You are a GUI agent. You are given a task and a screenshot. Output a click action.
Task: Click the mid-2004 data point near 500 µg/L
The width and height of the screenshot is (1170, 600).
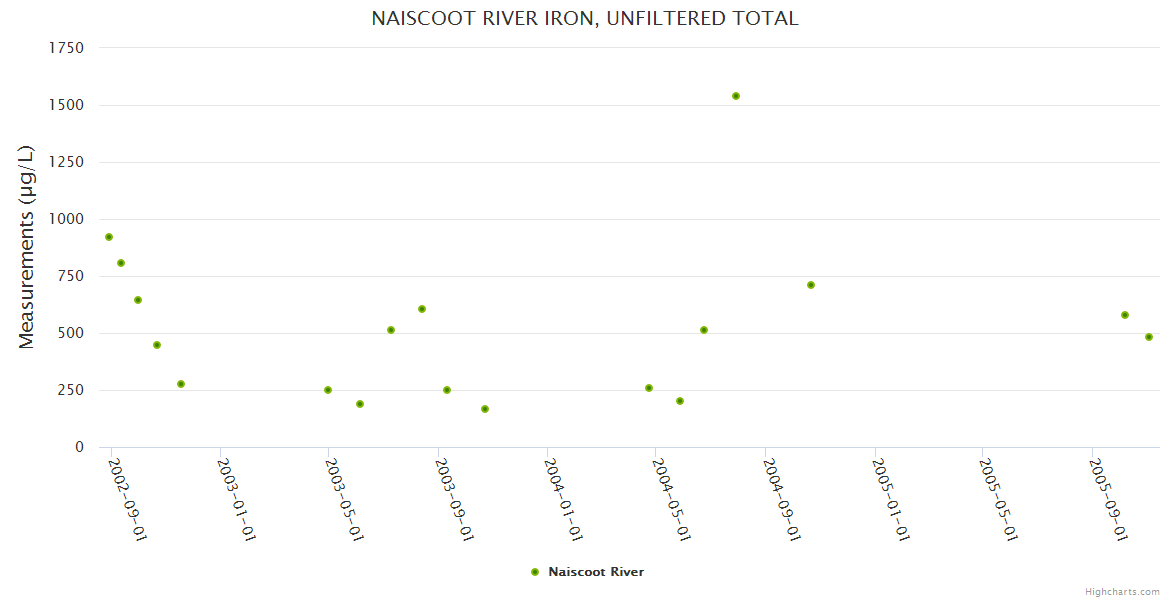coord(704,330)
